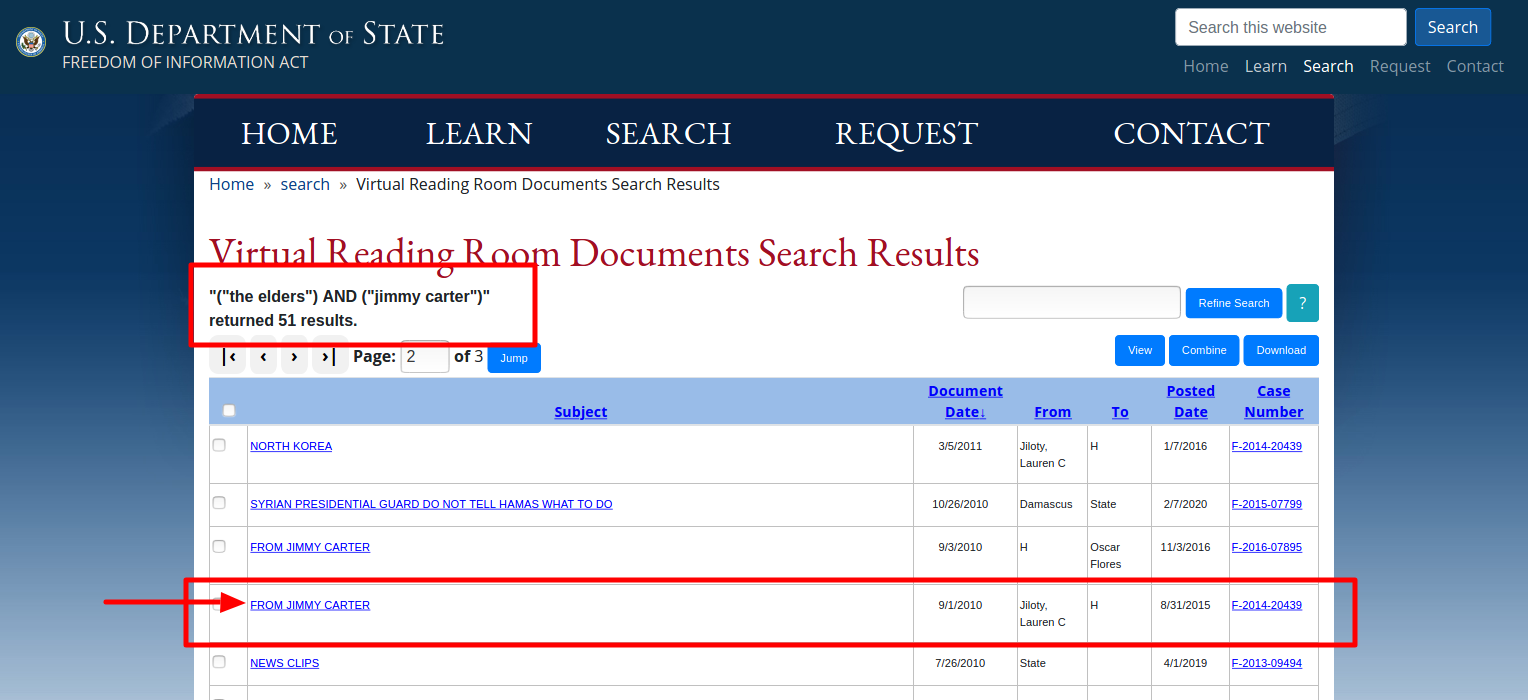Focus the refine search text box
Viewport: 1528px width, 700px height.
coord(1072,302)
